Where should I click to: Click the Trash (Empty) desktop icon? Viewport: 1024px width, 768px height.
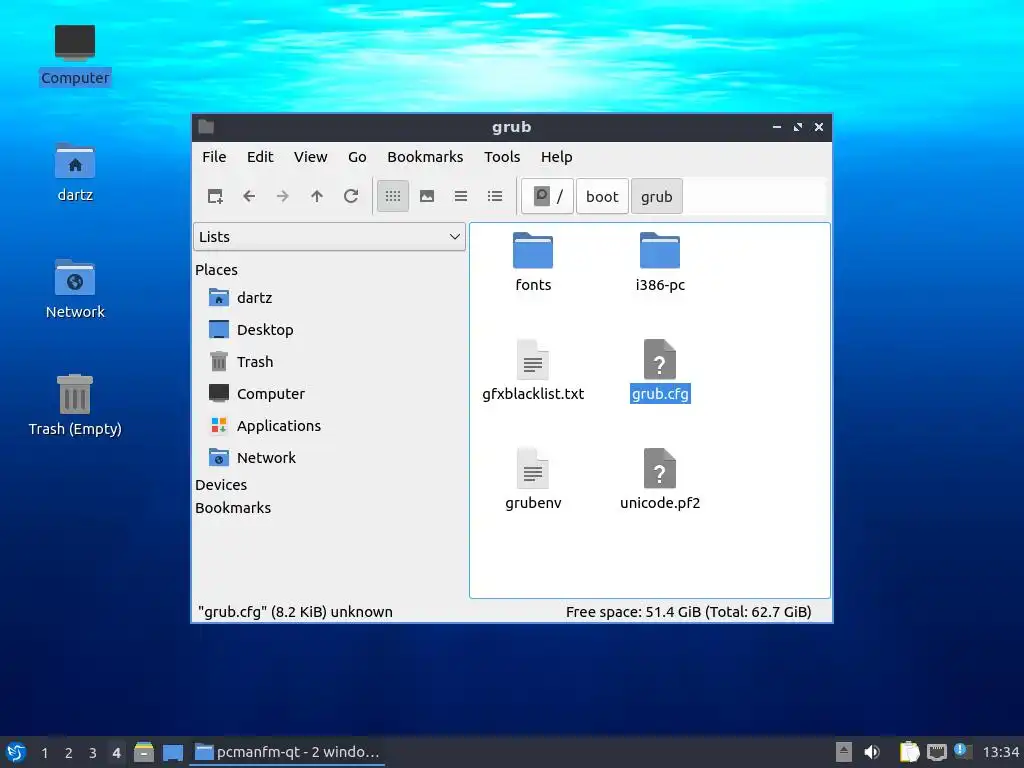(74, 405)
